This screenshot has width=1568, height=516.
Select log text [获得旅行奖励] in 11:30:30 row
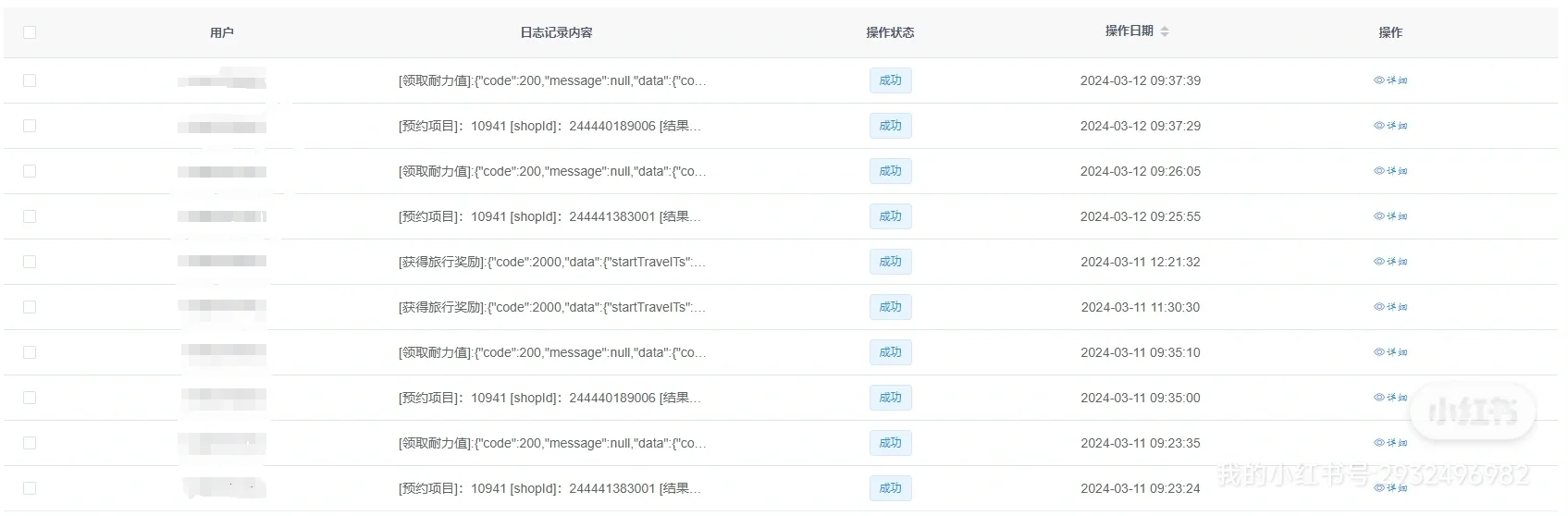(x=441, y=307)
